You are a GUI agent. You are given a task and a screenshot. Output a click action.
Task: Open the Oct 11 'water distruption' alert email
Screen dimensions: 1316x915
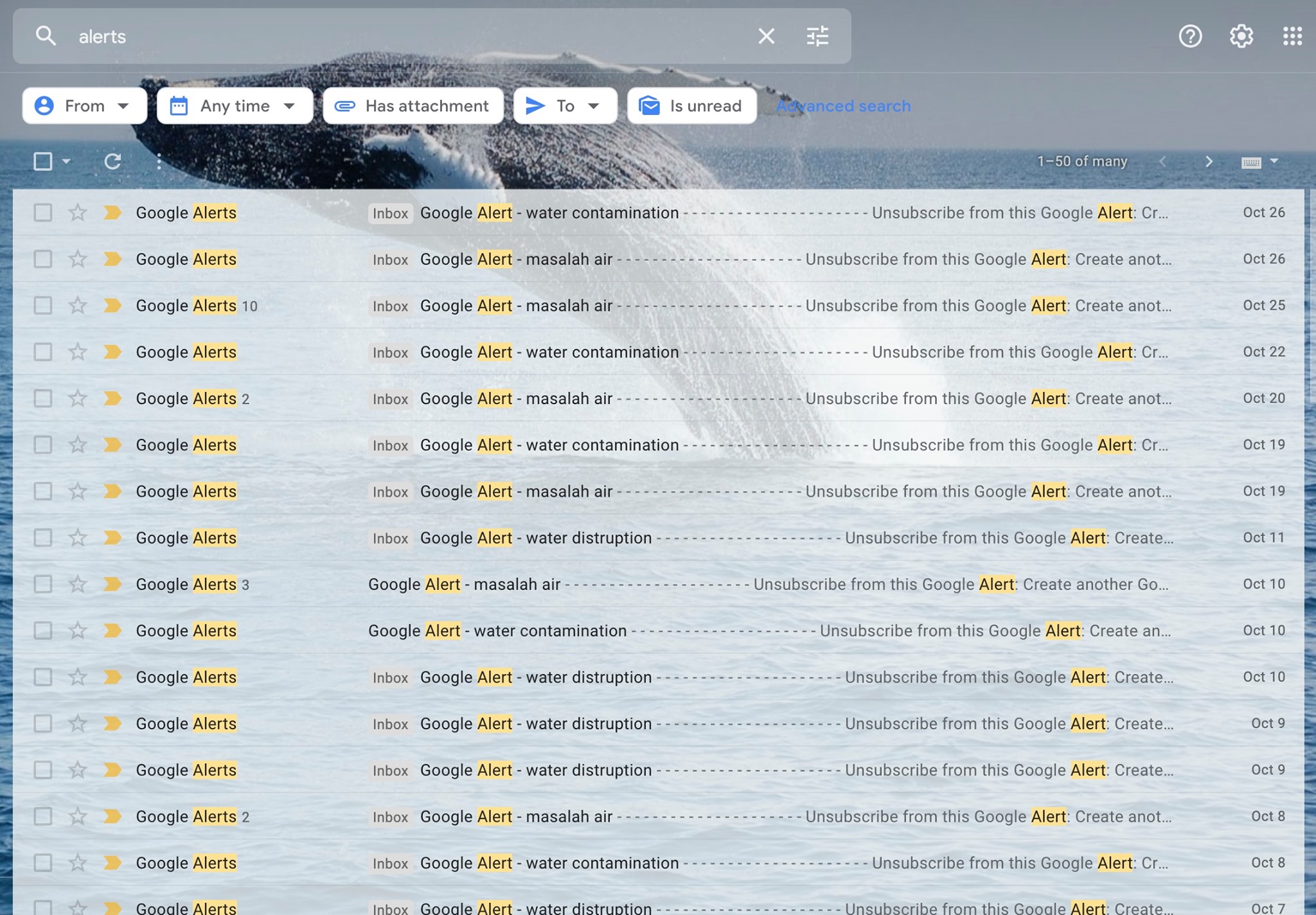tap(658, 537)
